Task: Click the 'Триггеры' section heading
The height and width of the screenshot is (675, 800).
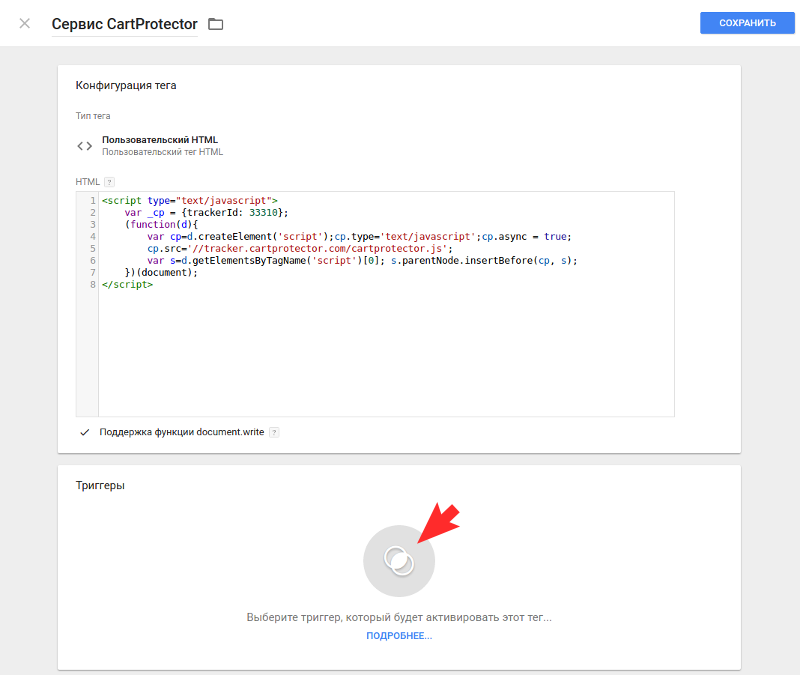Action: click(100, 485)
